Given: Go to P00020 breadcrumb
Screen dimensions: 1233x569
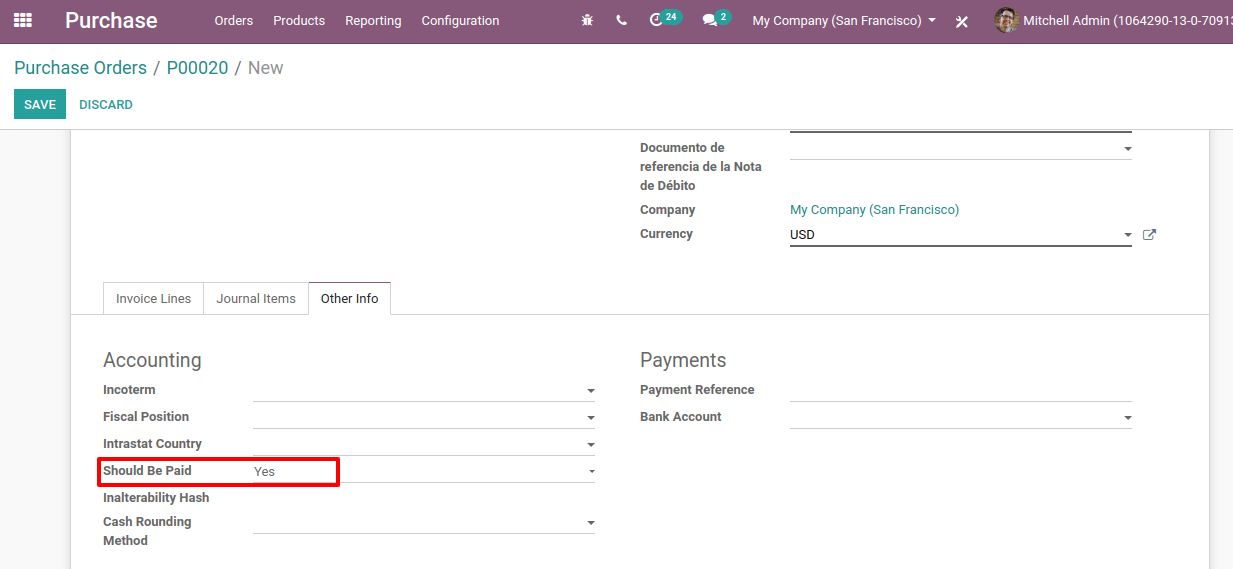Looking at the screenshot, I should [x=197, y=68].
